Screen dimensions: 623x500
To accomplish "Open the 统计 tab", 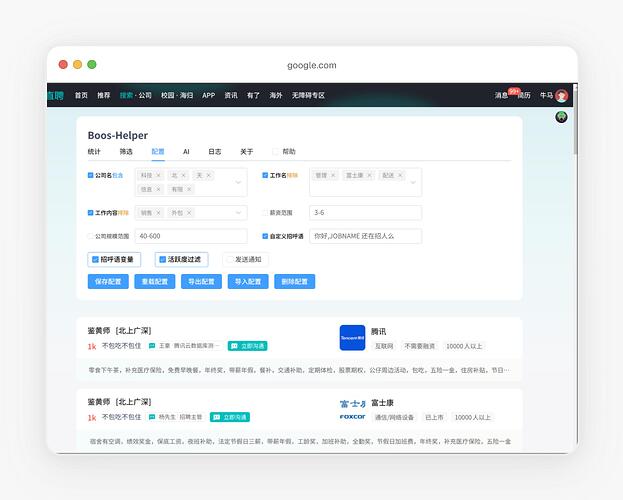I will click(94, 151).
